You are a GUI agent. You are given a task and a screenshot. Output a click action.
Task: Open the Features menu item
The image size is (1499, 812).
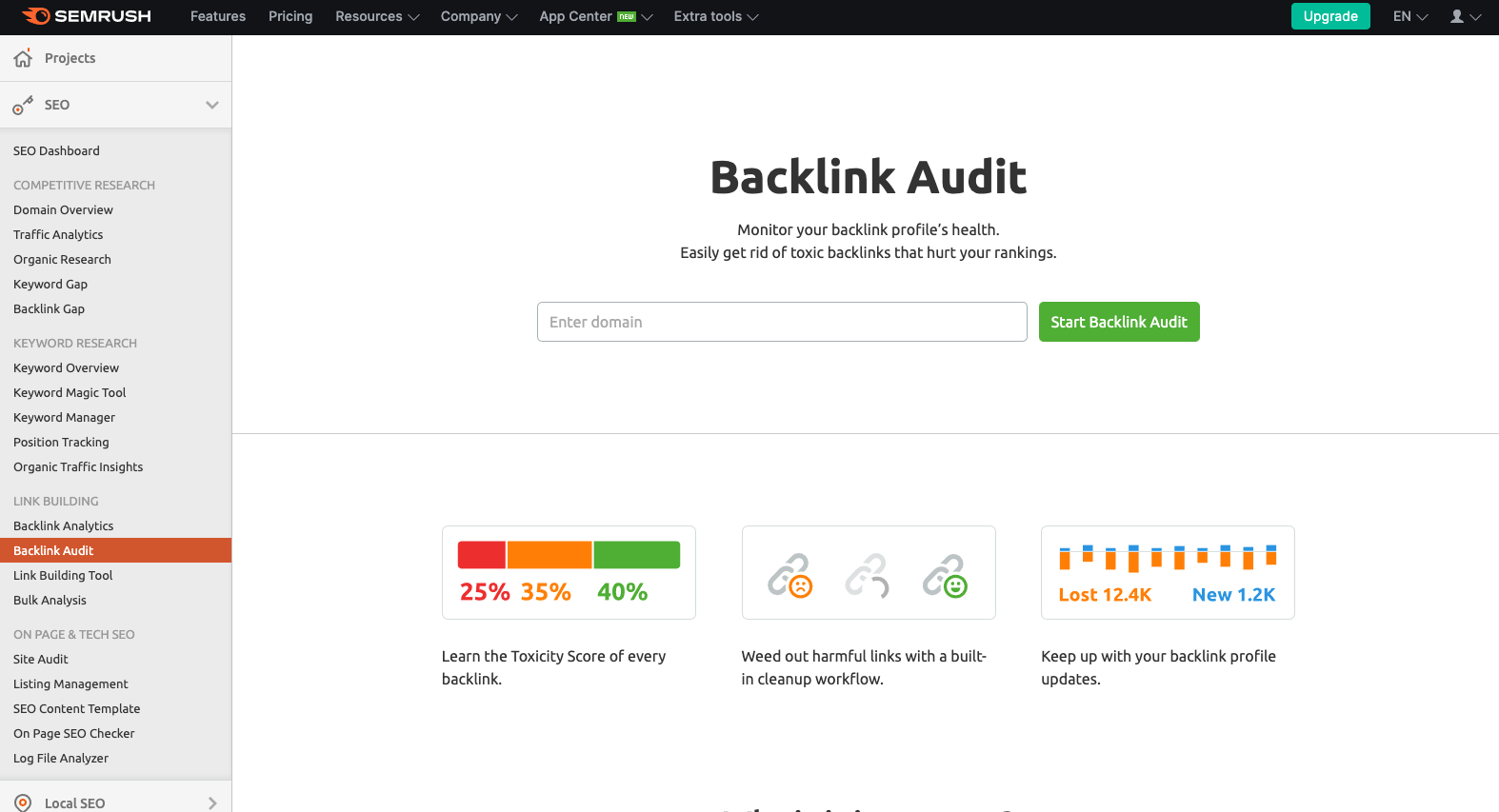coord(218,16)
